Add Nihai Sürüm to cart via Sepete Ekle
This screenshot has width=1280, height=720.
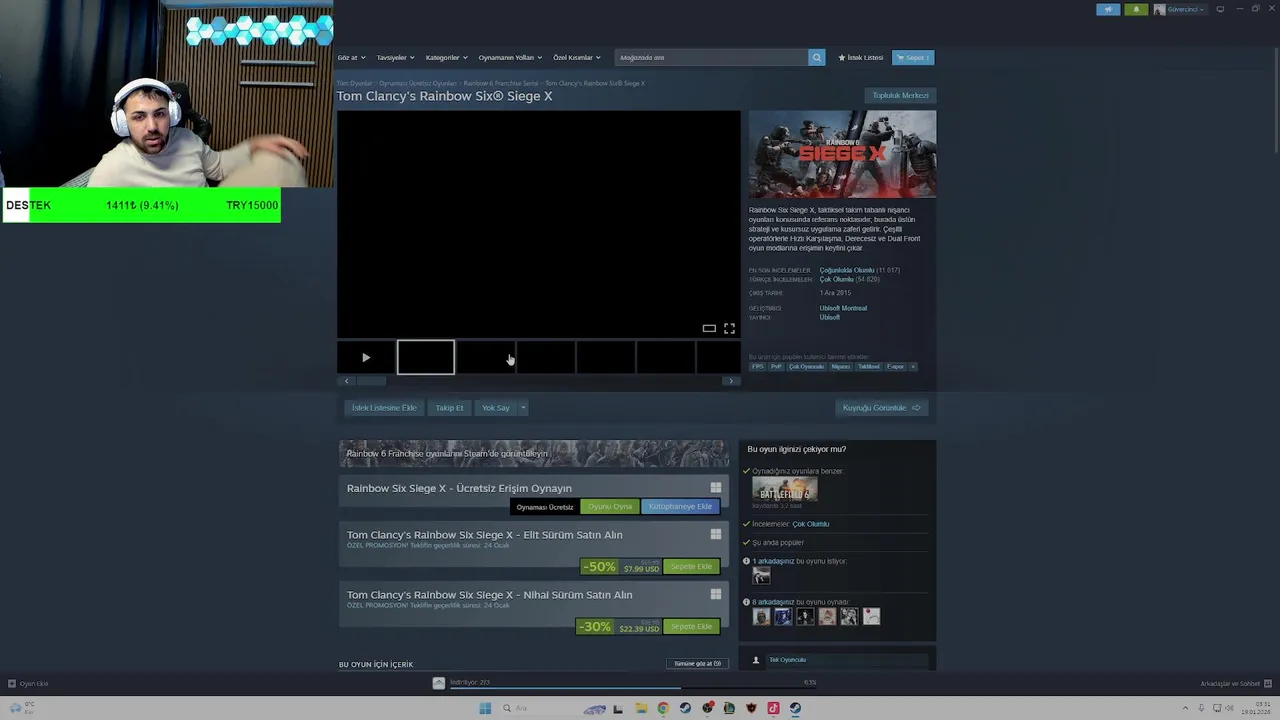click(691, 626)
